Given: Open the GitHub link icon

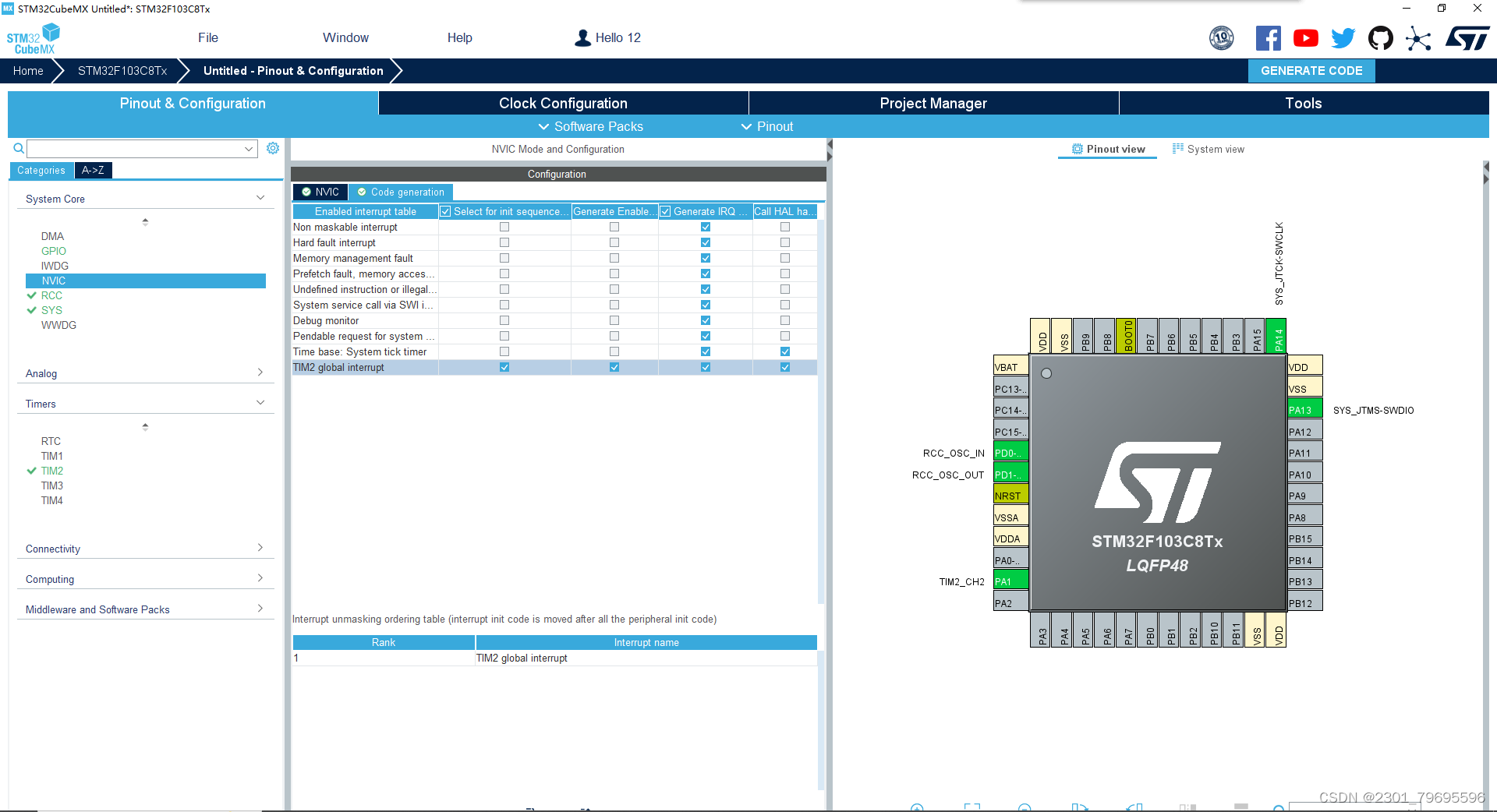Looking at the screenshot, I should [1381, 38].
